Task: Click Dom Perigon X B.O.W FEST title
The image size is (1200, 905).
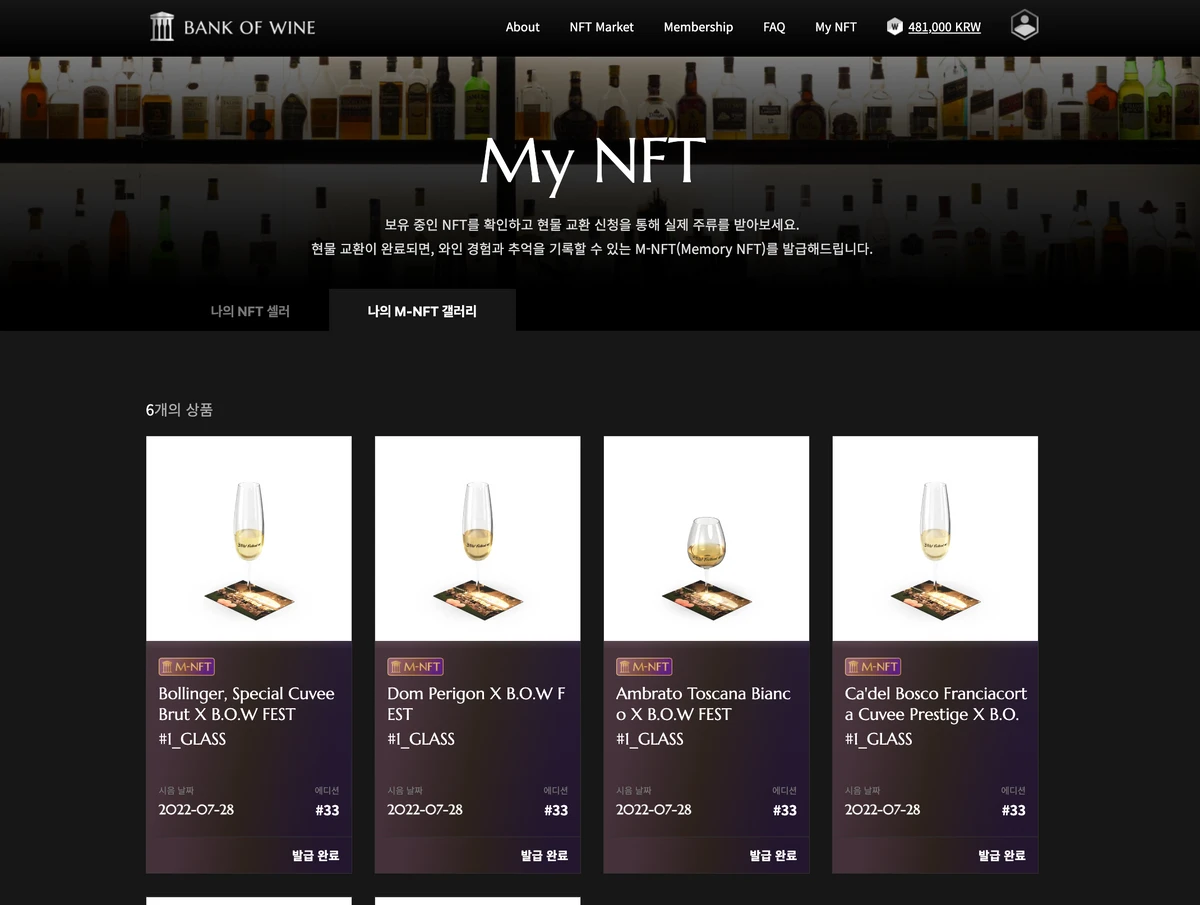Action: pos(477,704)
